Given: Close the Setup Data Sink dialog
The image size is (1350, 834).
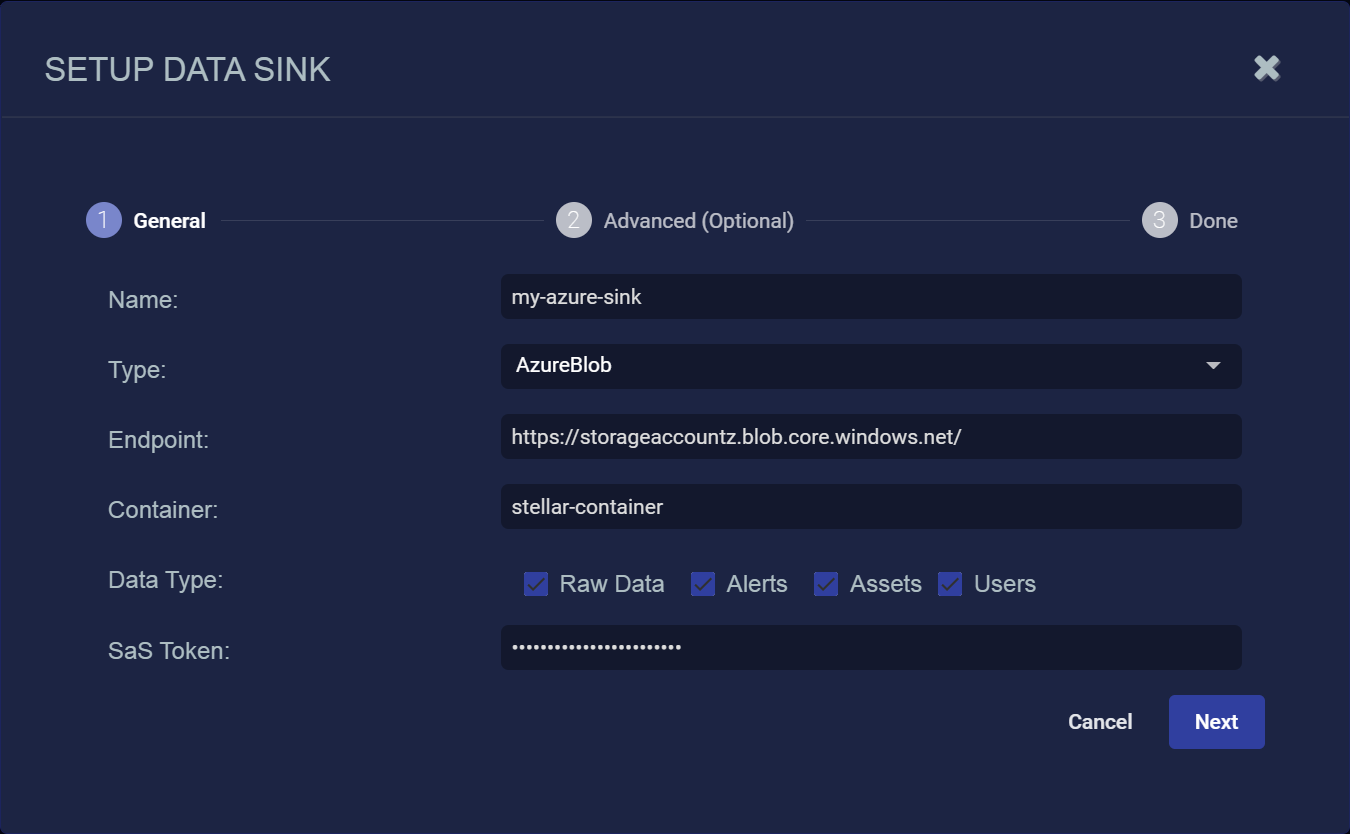Looking at the screenshot, I should click(x=1267, y=68).
